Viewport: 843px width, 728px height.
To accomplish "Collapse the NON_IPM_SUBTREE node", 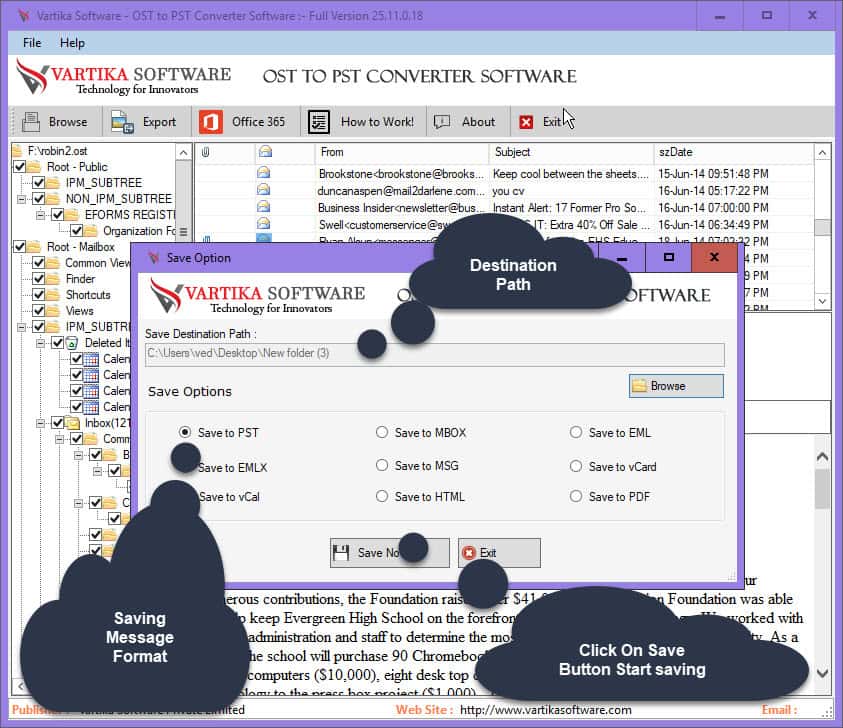I will pyautogui.click(x=22, y=199).
